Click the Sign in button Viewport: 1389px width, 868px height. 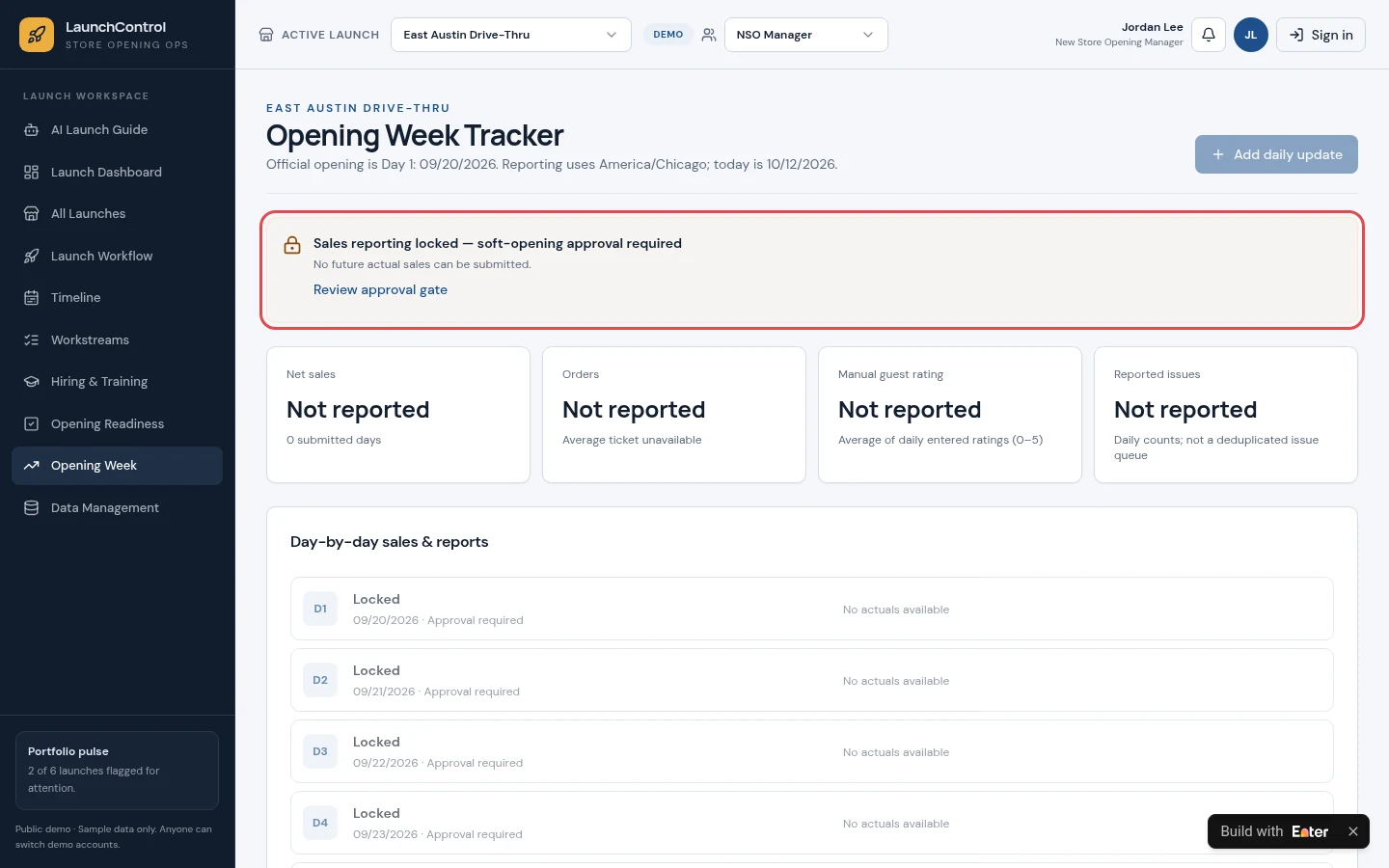(x=1321, y=35)
